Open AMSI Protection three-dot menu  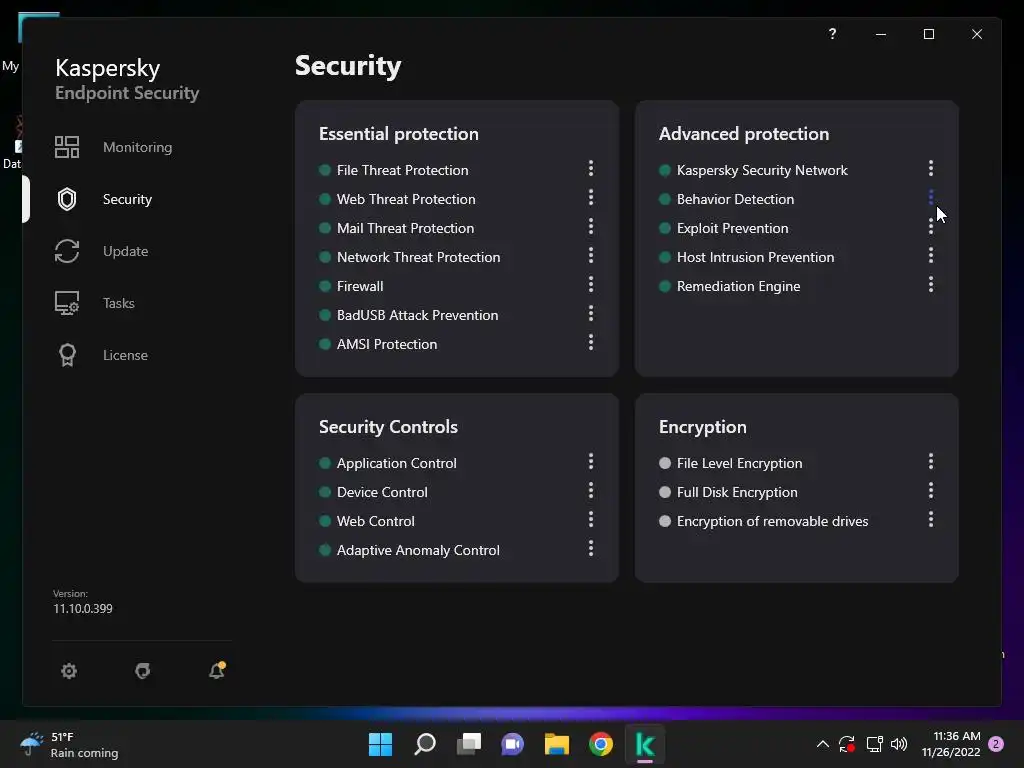[x=591, y=342]
